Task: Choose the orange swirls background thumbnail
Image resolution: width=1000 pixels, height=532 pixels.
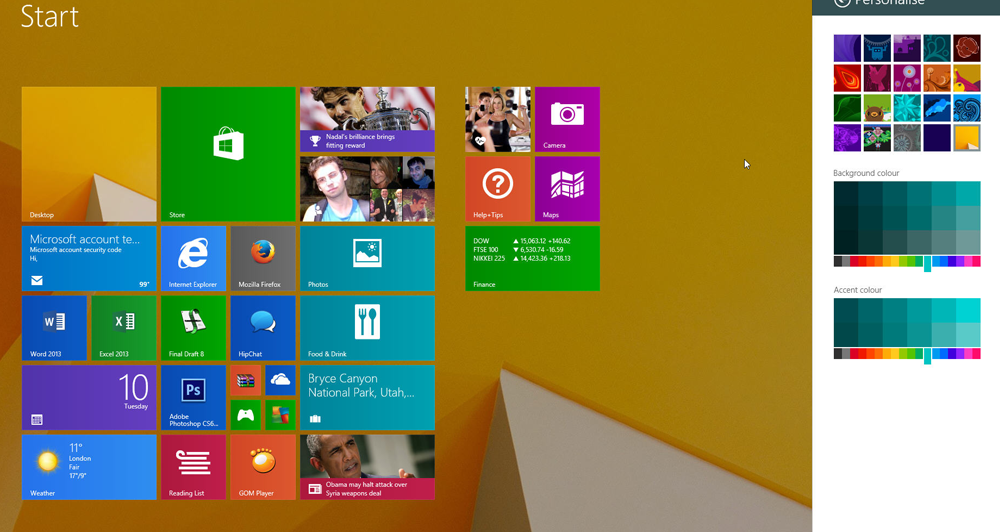Action: click(937, 78)
